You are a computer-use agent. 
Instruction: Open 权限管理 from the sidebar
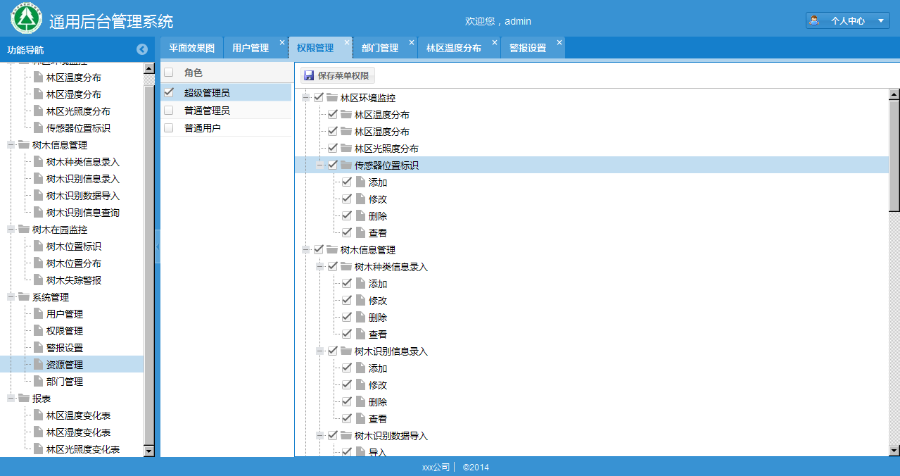click(64, 331)
